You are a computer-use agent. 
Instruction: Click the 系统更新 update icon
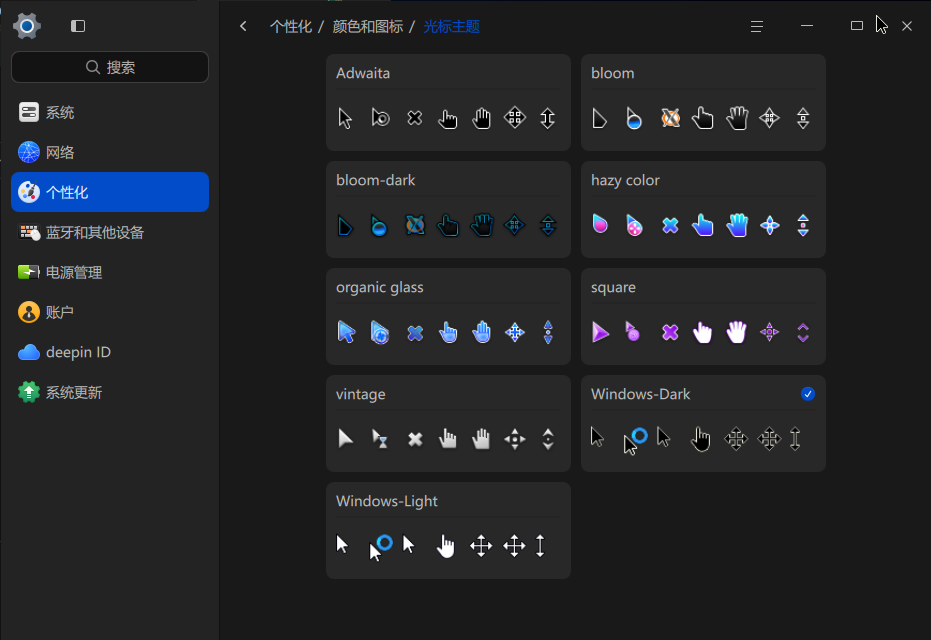pos(28,392)
